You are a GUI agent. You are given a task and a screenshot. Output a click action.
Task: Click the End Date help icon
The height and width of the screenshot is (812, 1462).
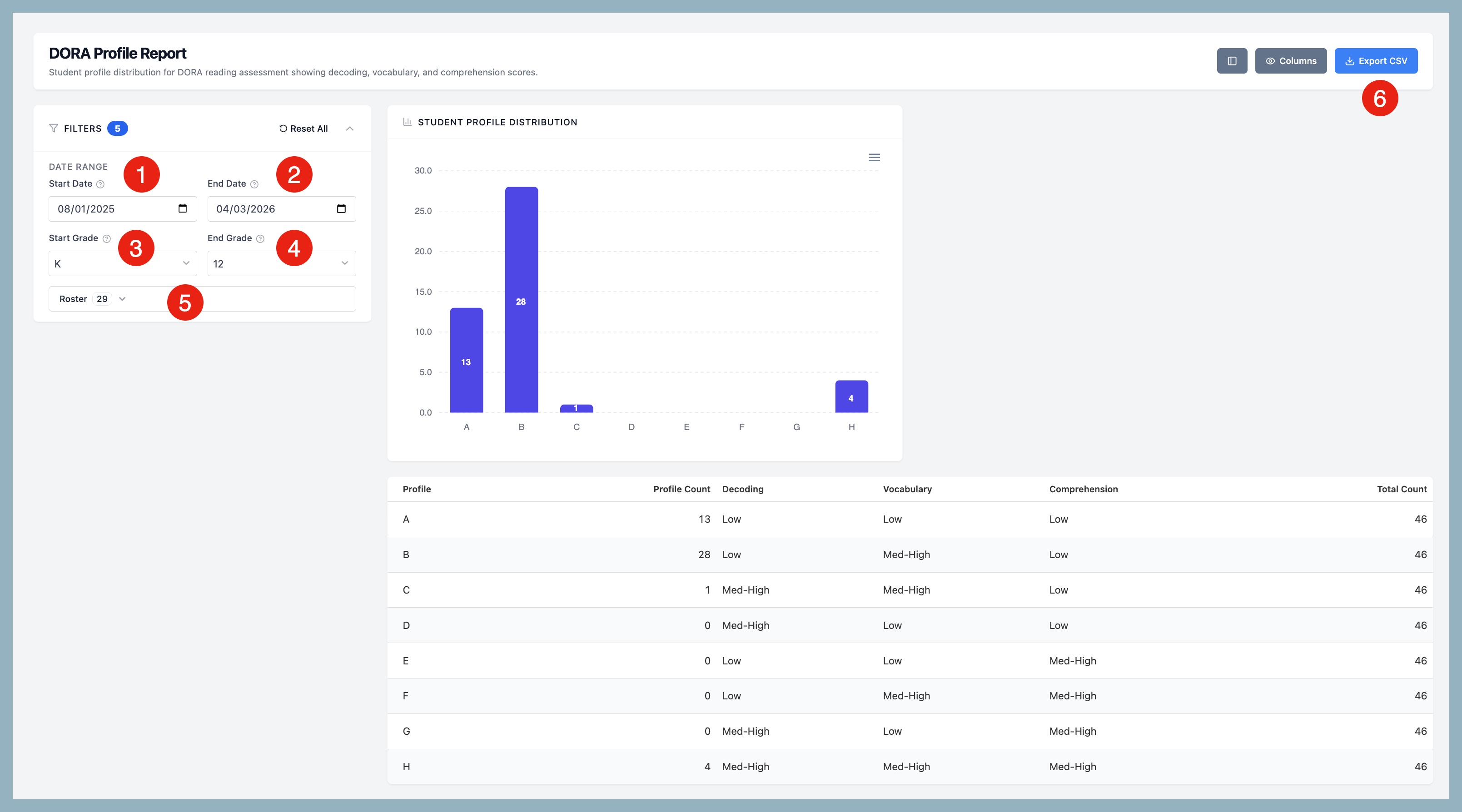pyautogui.click(x=254, y=184)
